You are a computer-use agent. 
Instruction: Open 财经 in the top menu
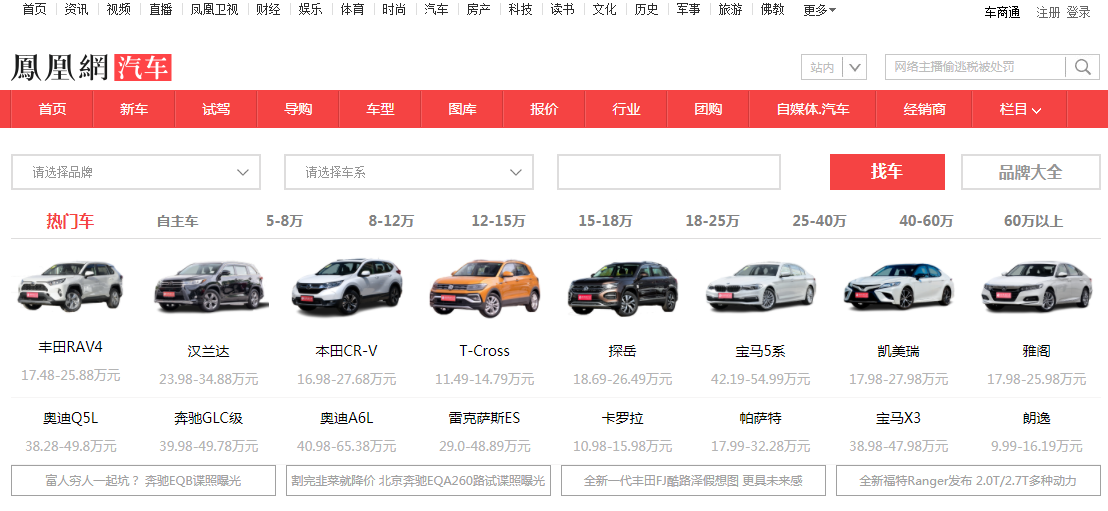click(x=268, y=10)
